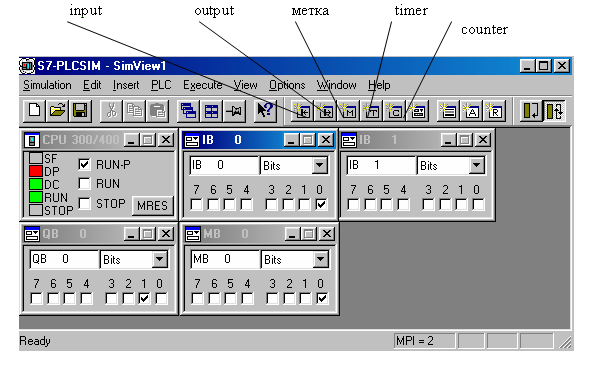
Task: Toggle bit 1 in the QB 0 window
Action: coord(144,298)
